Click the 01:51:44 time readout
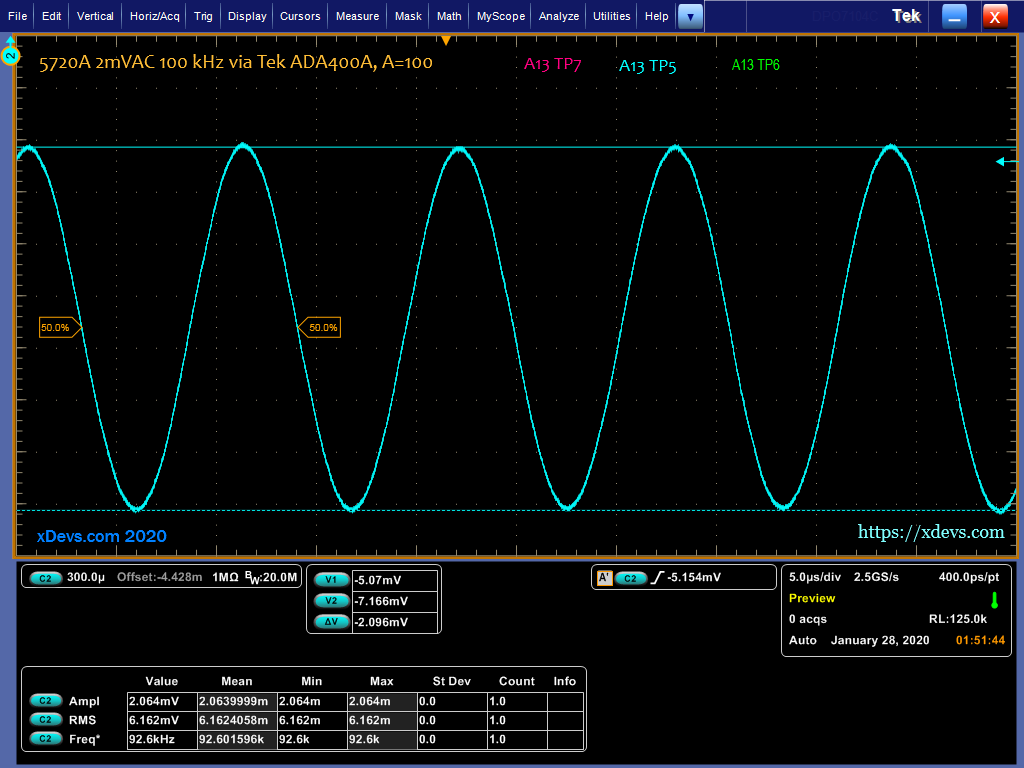The height and width of the screenshot is (768, 1024). [980, 640]
